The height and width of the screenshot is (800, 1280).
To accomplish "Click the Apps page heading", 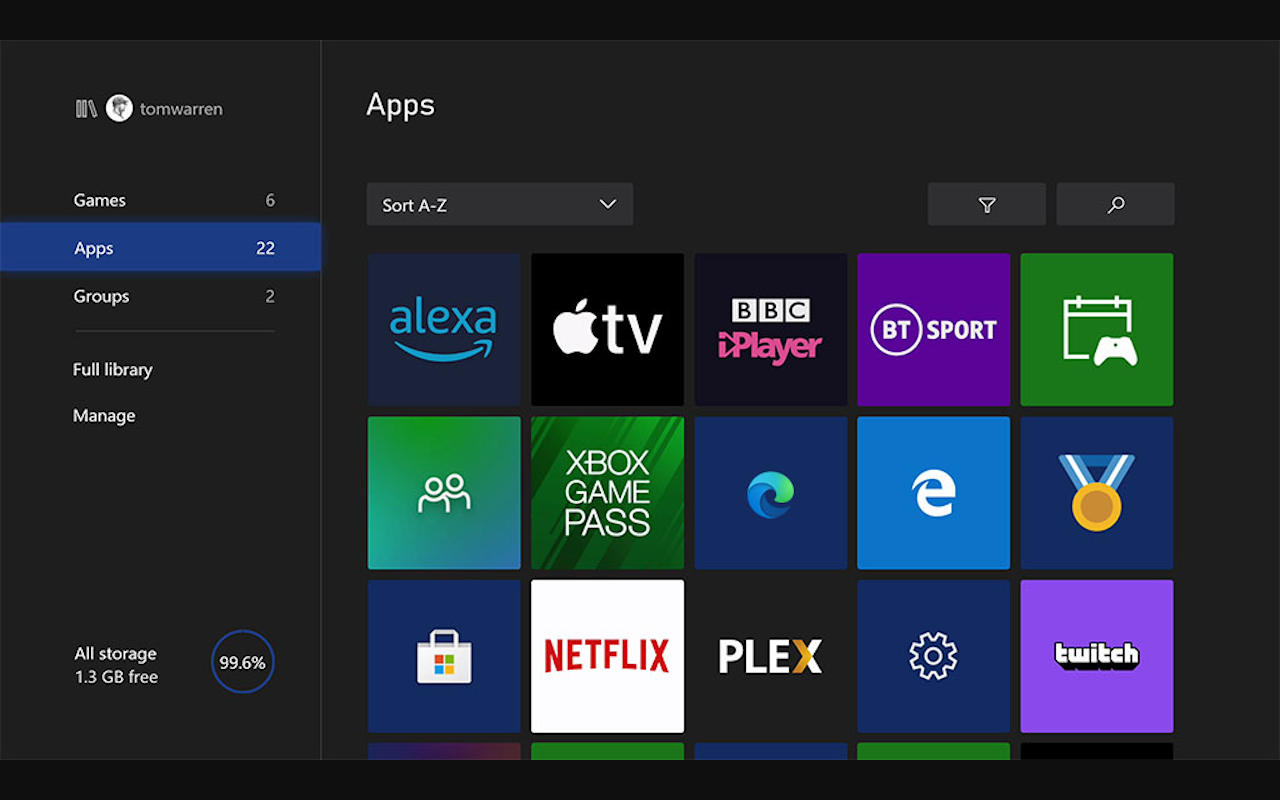I will tap(400, 105).
